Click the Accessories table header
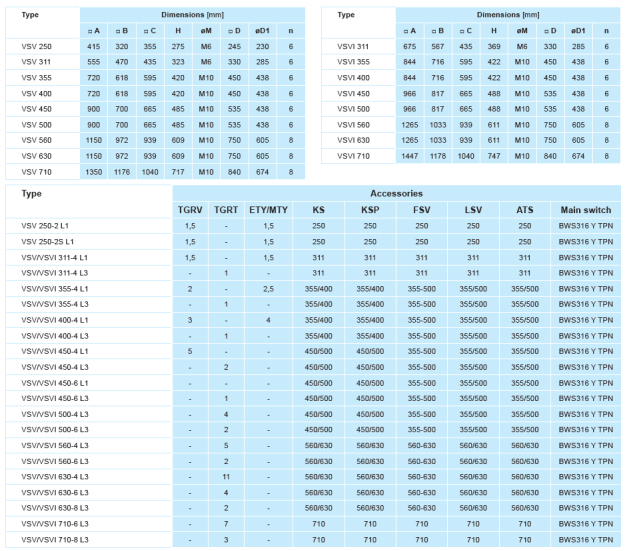This screenshot has height=551, width=625. pos(396,194)
